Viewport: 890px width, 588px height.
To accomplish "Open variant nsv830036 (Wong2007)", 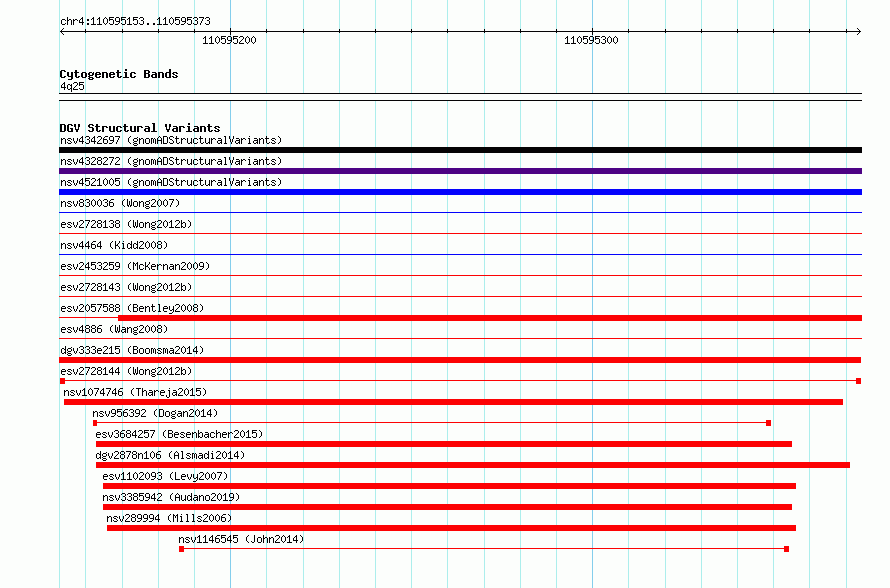I will click(120, 203).
